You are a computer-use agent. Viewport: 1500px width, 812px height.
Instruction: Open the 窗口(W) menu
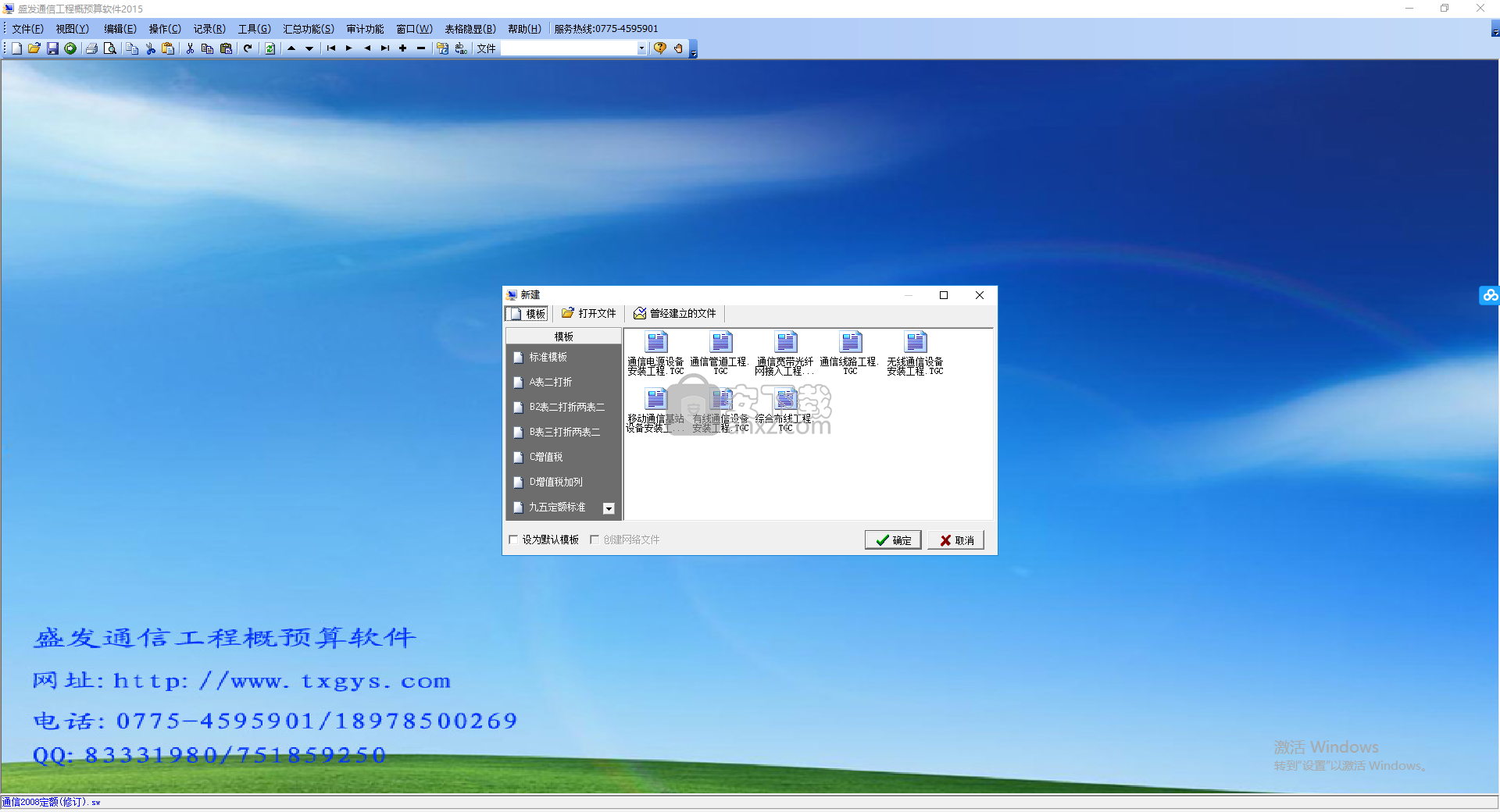tap(414, 29)
